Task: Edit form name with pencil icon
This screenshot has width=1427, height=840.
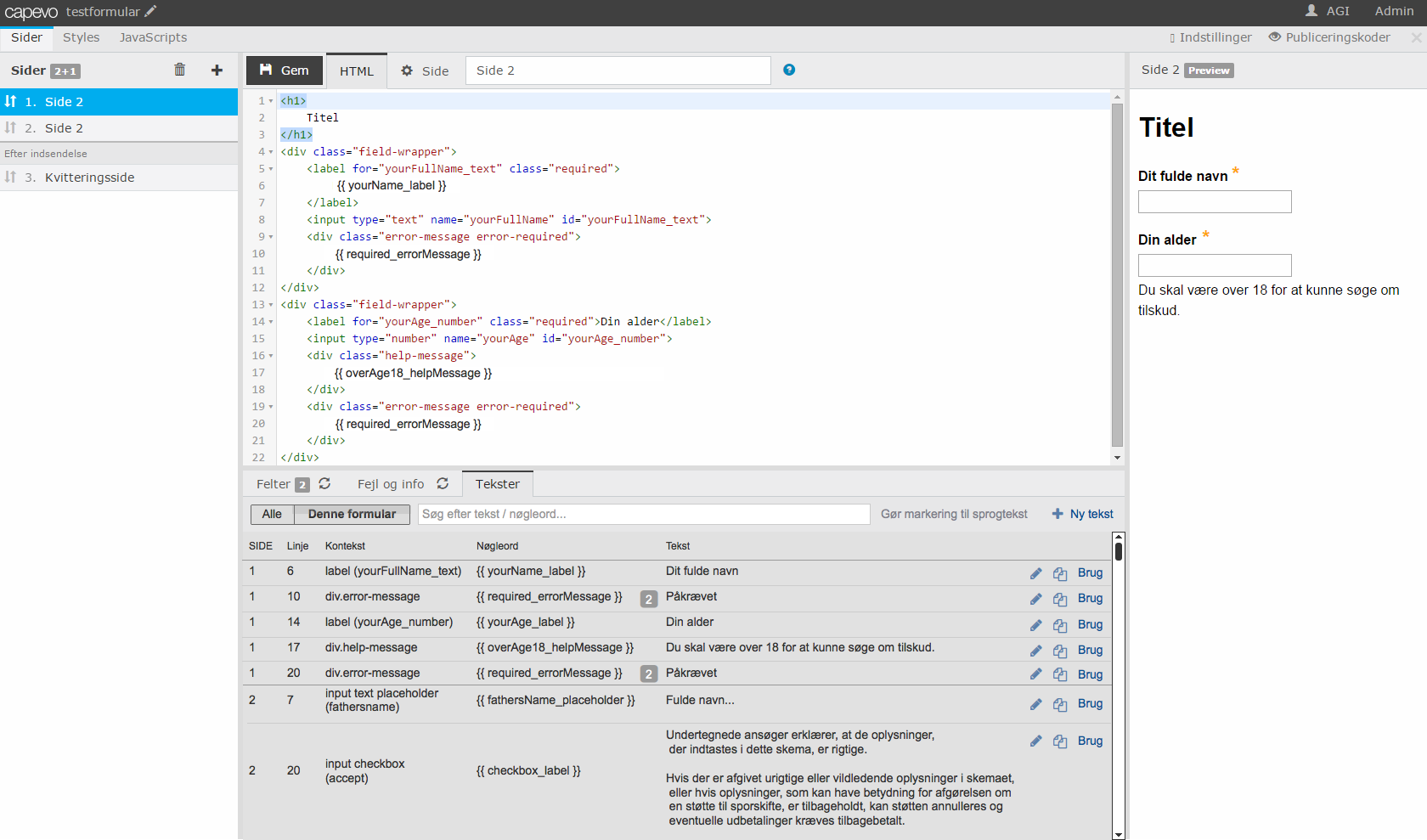Action: click(x=150, y=11)
